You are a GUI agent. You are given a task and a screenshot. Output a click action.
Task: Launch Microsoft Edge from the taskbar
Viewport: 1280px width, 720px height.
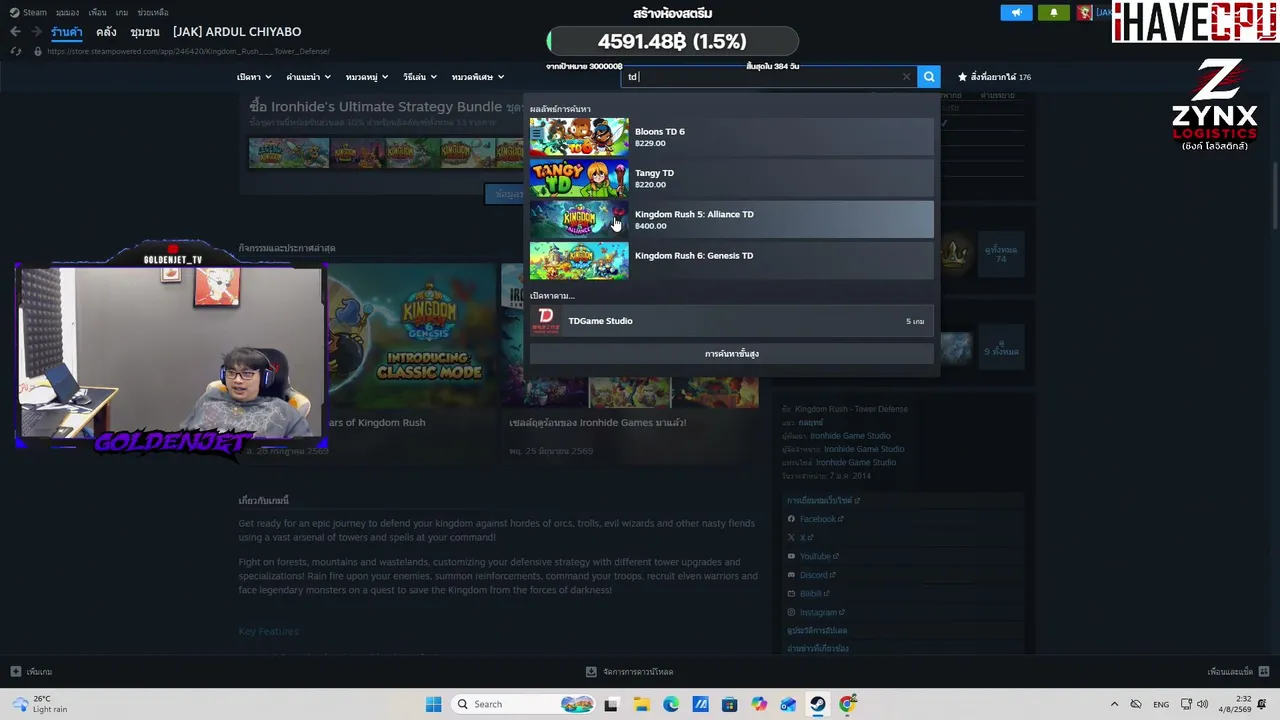tap(671, 704)
